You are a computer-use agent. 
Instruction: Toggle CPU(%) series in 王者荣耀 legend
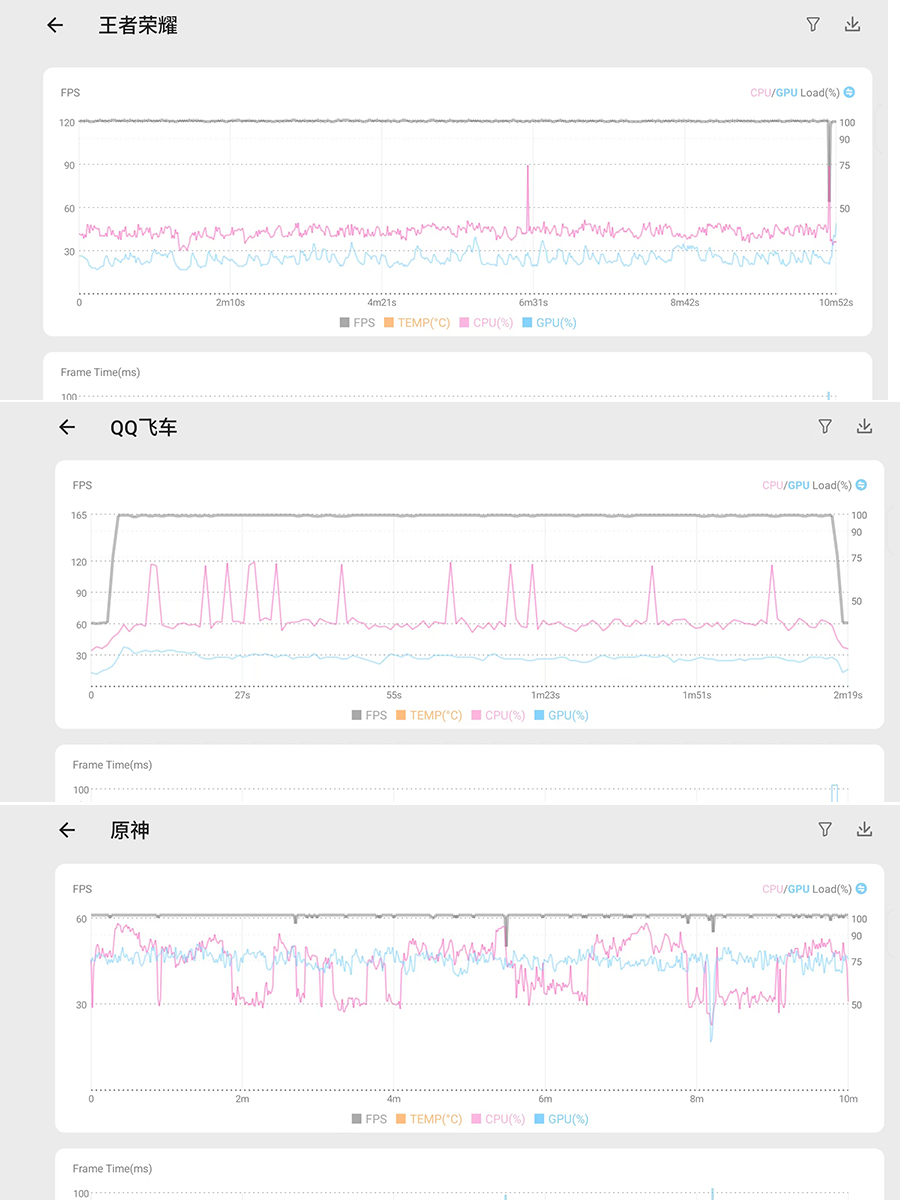coord(486,323)
